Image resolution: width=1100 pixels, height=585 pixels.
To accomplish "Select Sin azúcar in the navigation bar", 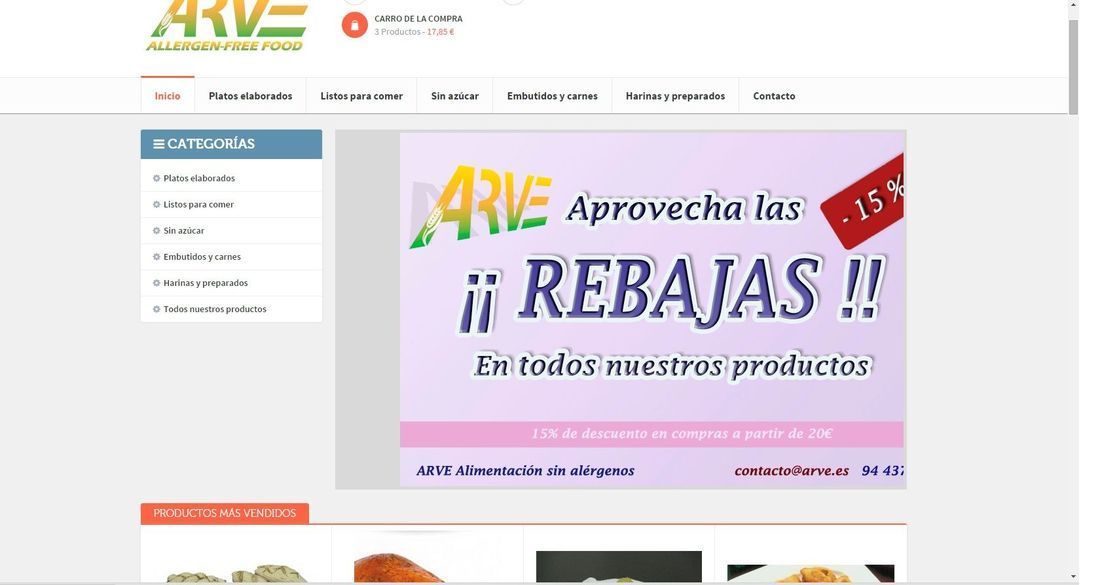I will click(x=455, y=96).
